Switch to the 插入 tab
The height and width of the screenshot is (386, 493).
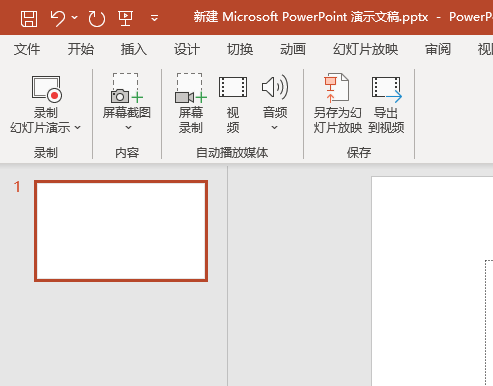click(x=134, y=49)
